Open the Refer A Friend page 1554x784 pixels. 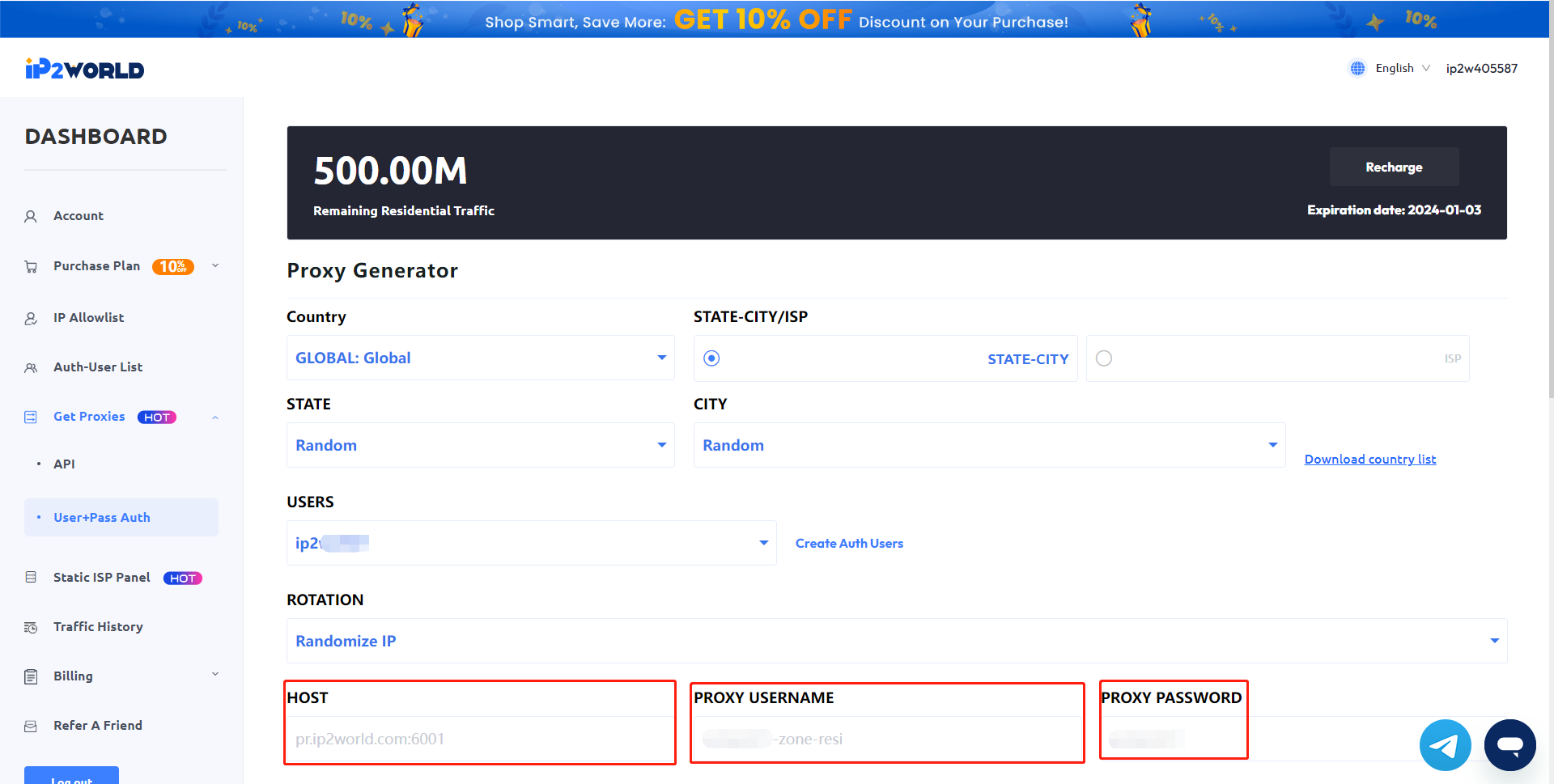click(x=98, y=726)
